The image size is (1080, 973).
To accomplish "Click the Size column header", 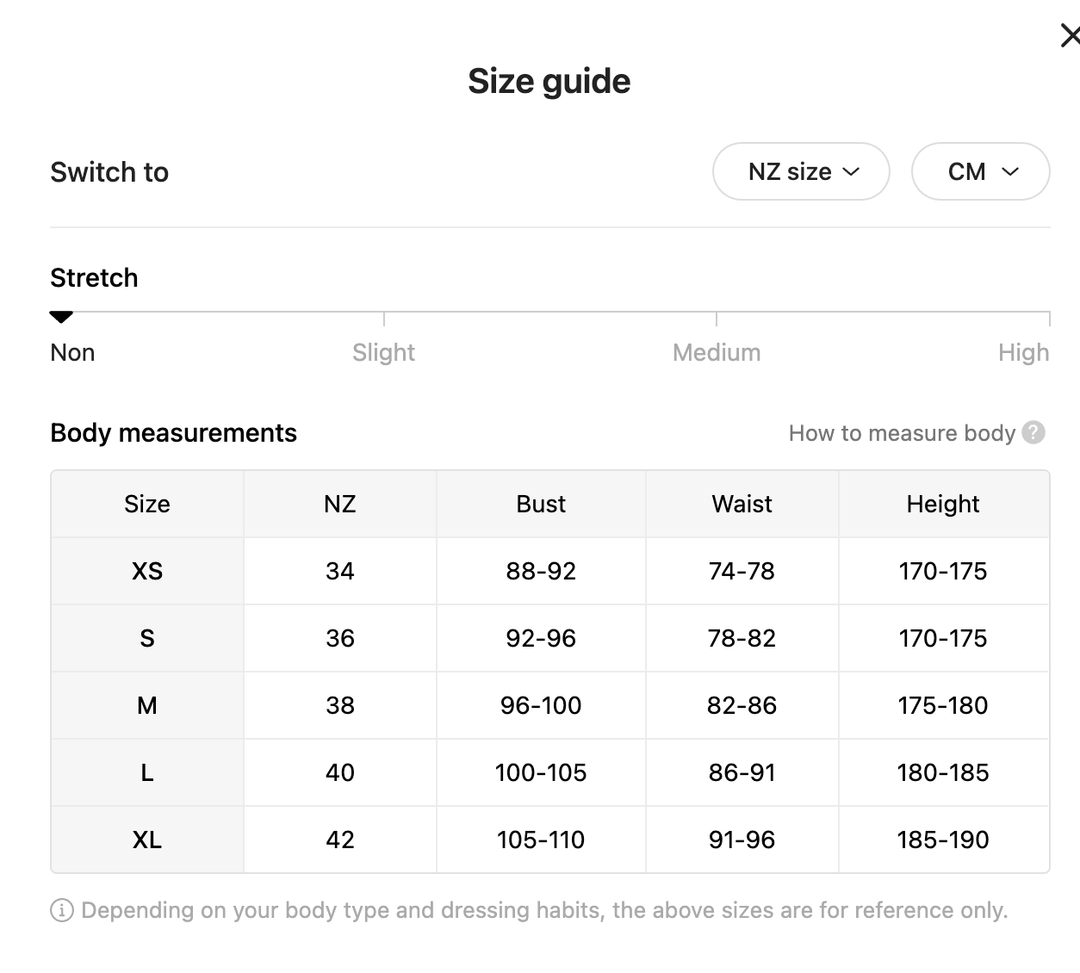I will click(x=147, y=504).
